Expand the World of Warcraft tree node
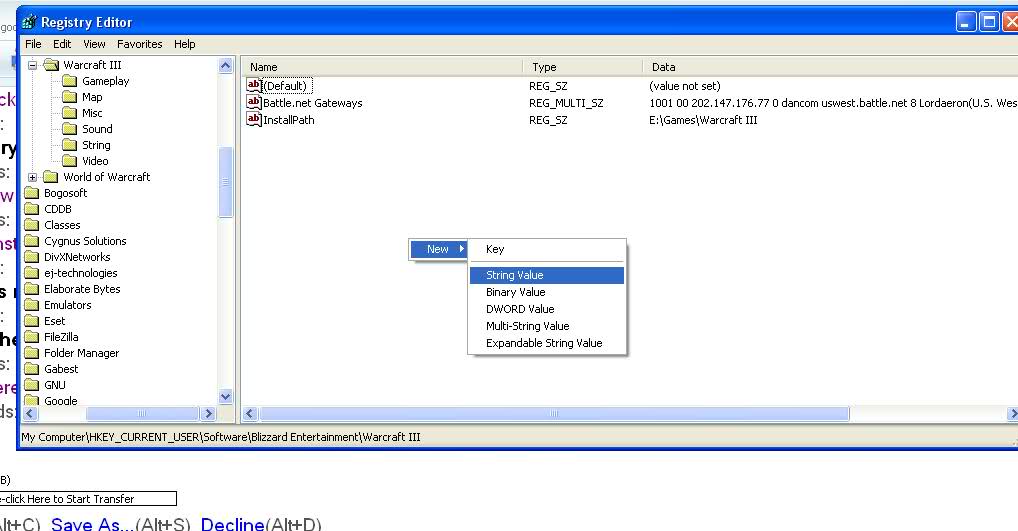Viewport: 1018px width, 531px height. point(32,177)
